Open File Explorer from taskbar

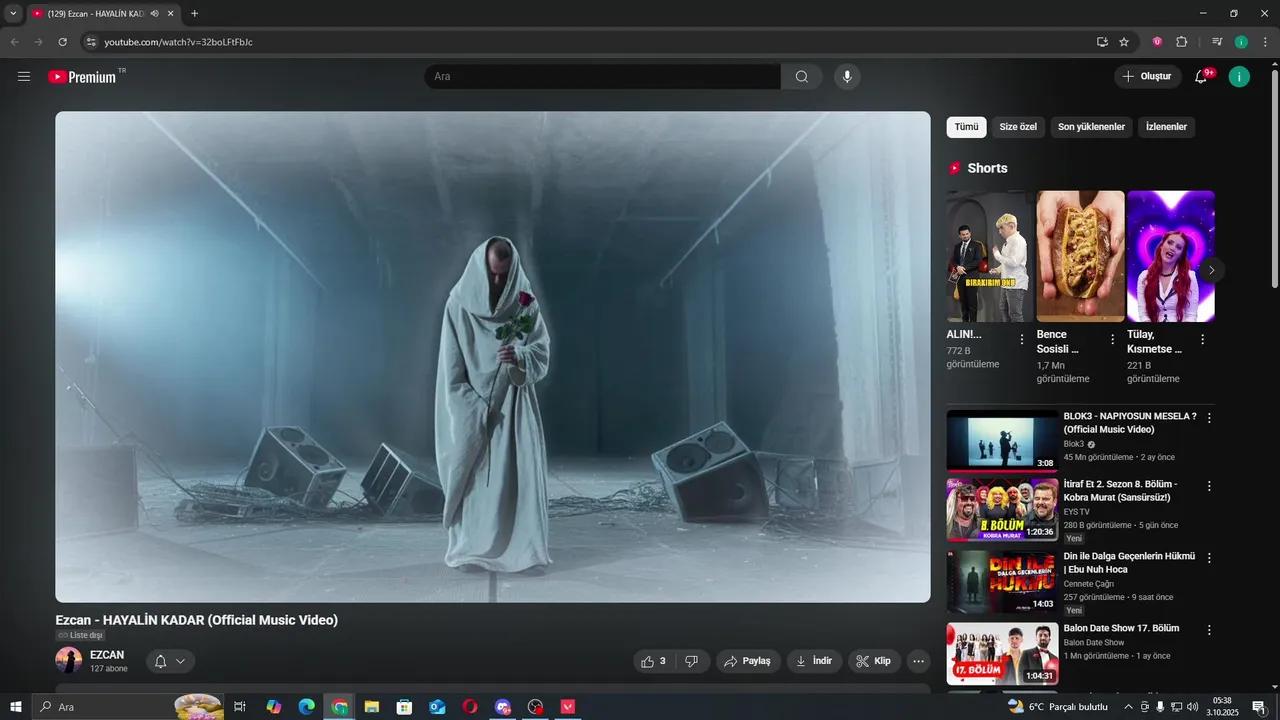[x=372, y=707]
